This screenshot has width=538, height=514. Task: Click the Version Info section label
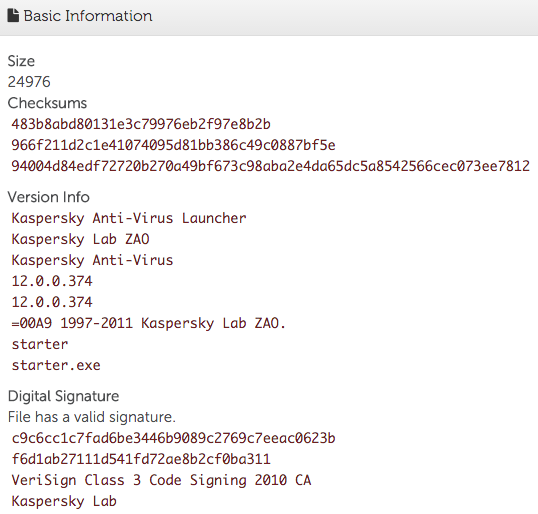(x=49, y=197)
